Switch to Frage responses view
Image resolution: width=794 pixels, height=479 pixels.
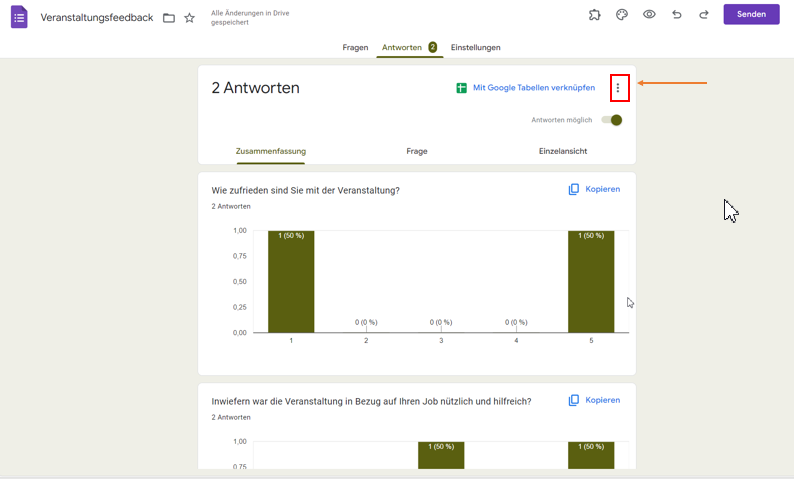(417, 151)
